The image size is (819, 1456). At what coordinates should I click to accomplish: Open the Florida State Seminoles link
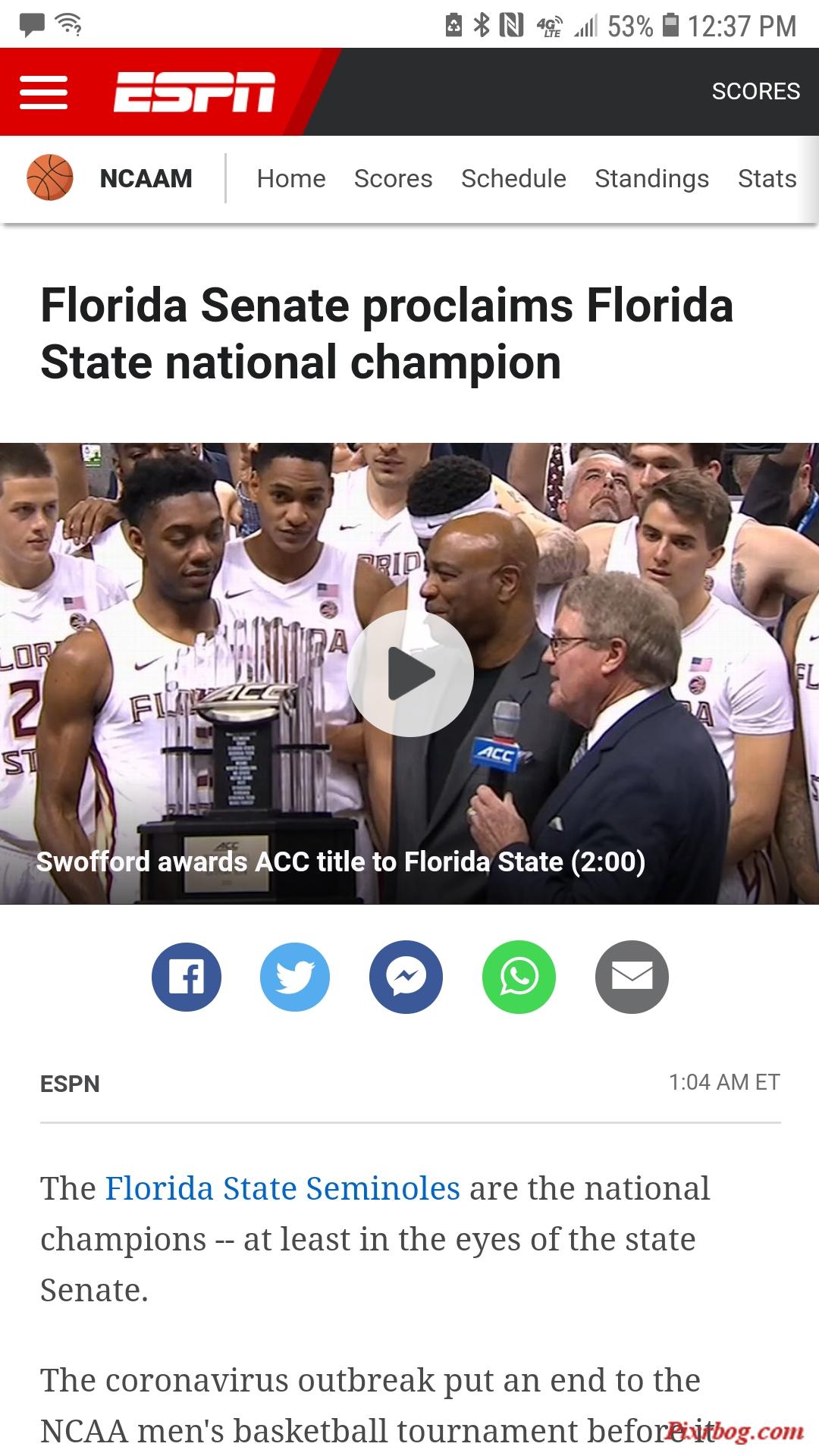click(x=282, y=1188)
